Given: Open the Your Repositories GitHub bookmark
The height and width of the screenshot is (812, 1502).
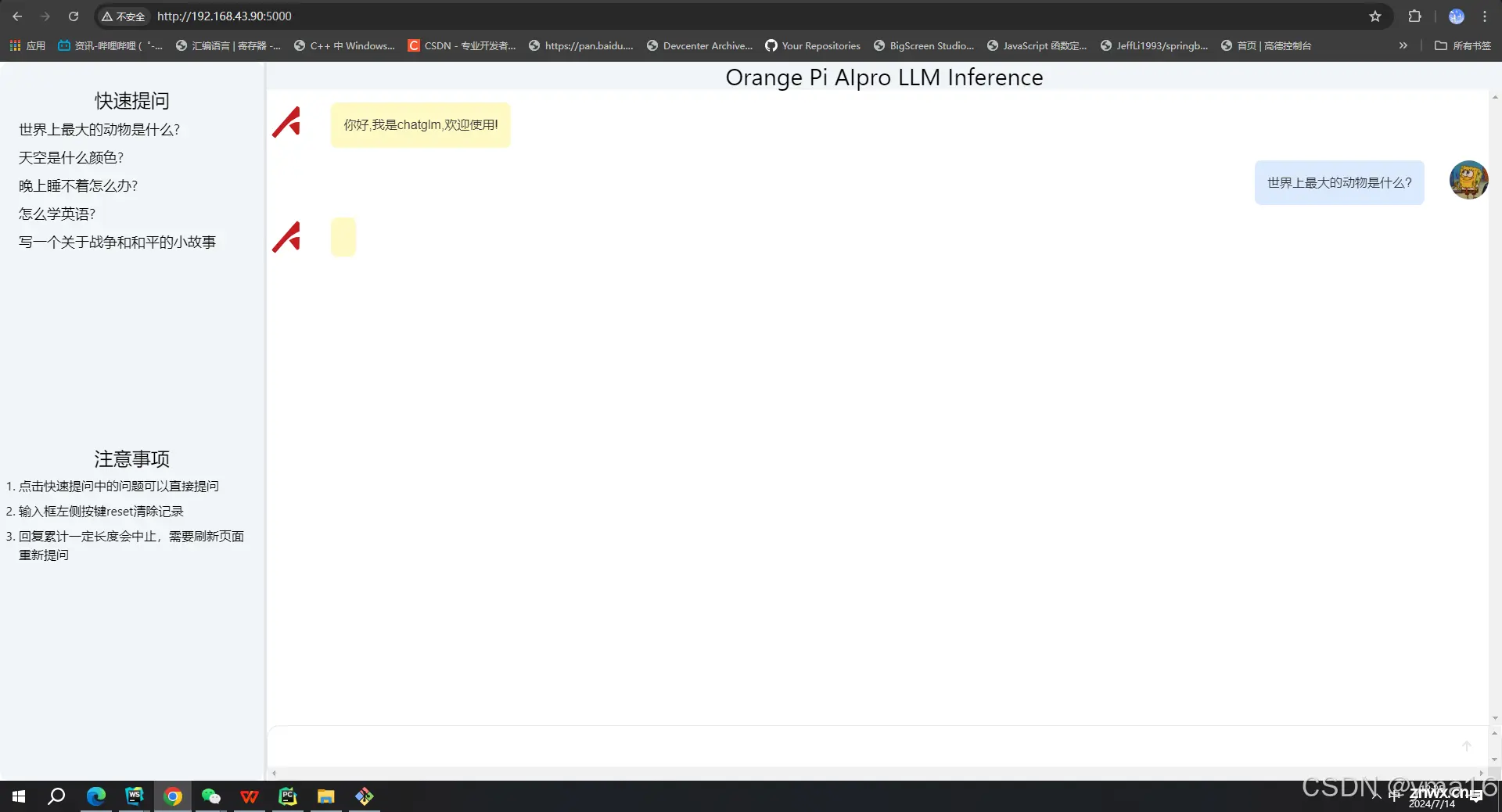Looking at the screenshot, I should [x=813, y=45].
